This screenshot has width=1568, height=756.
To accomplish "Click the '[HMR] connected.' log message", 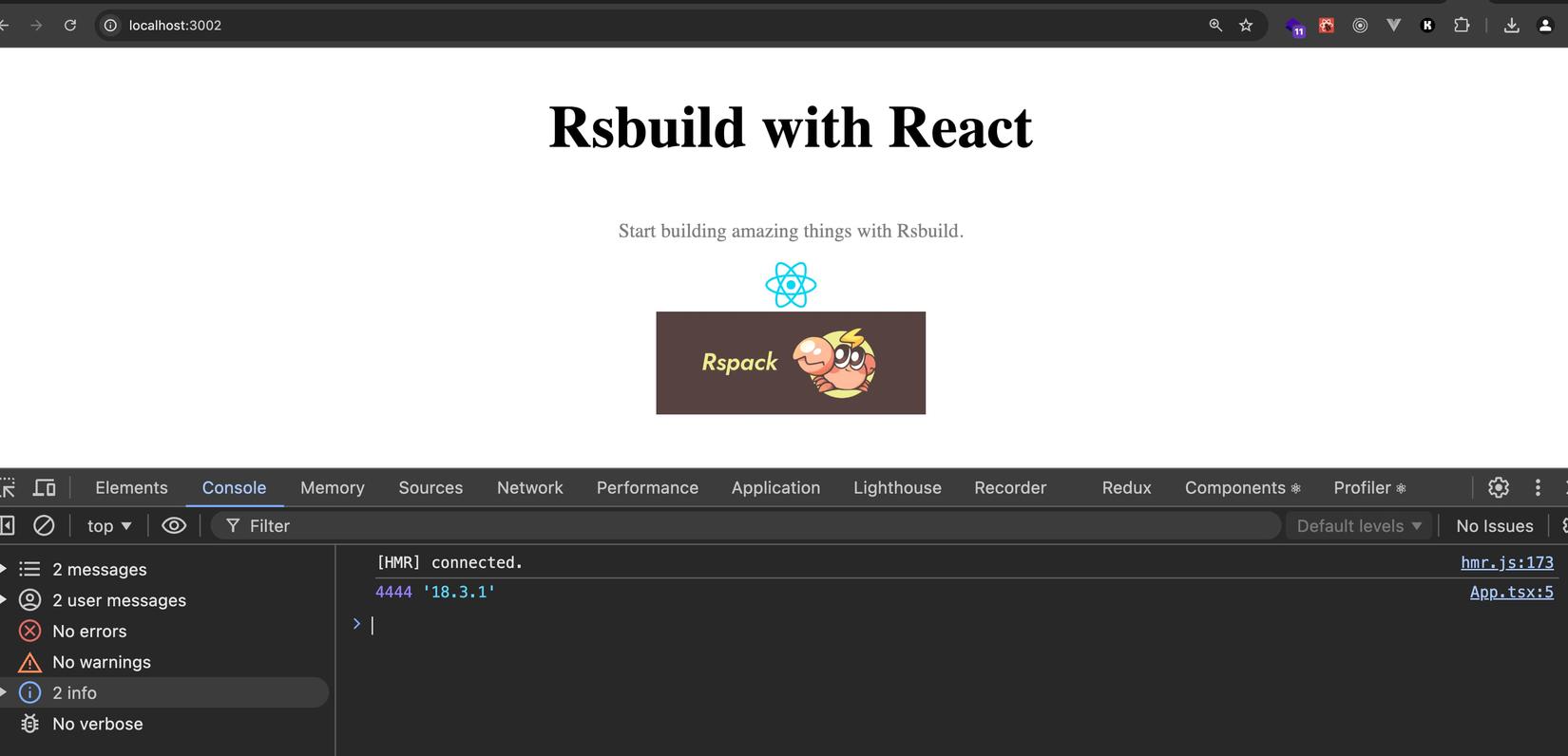I will click(449, 562).
